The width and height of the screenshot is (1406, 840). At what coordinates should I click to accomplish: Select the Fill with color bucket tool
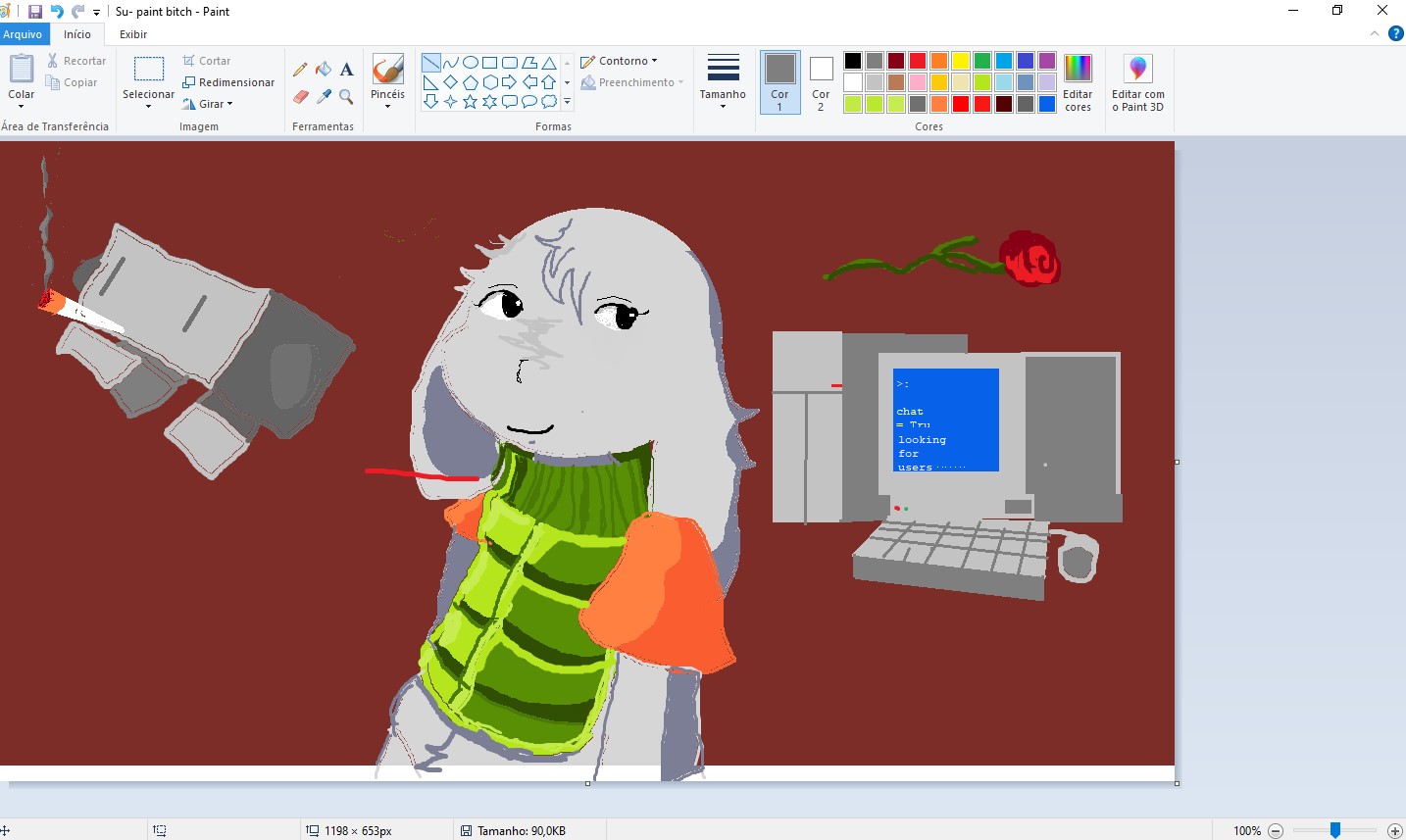click(324, 69)
